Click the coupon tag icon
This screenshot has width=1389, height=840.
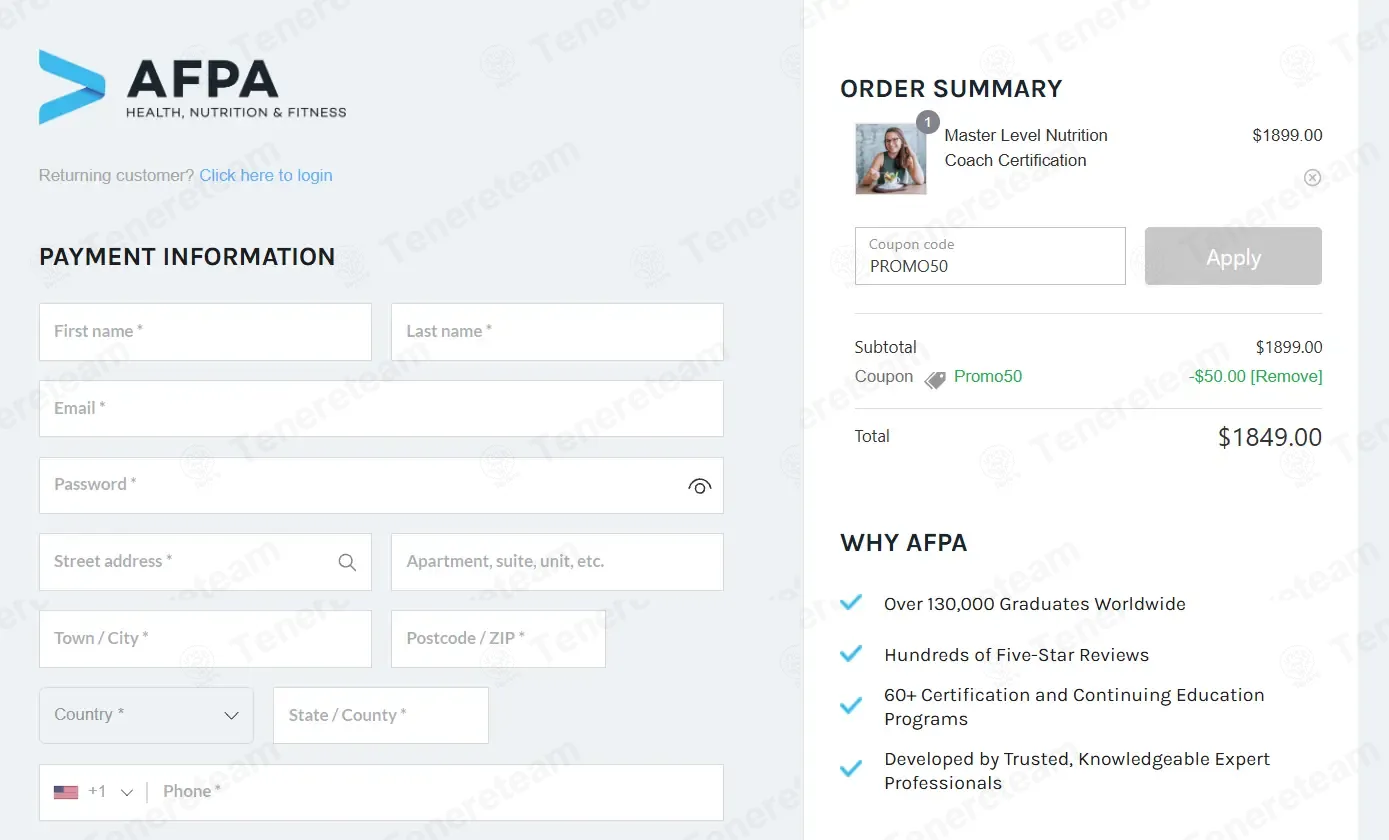935,379
